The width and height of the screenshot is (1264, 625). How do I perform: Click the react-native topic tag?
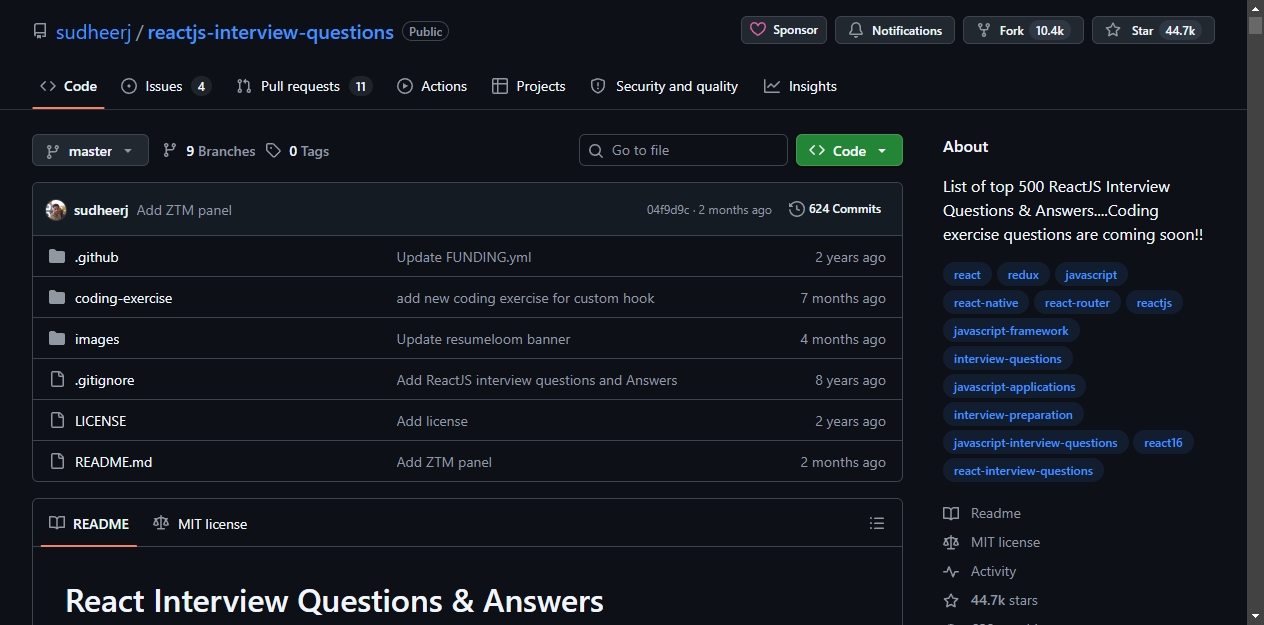pyautogui.click(x=986, y=302)
